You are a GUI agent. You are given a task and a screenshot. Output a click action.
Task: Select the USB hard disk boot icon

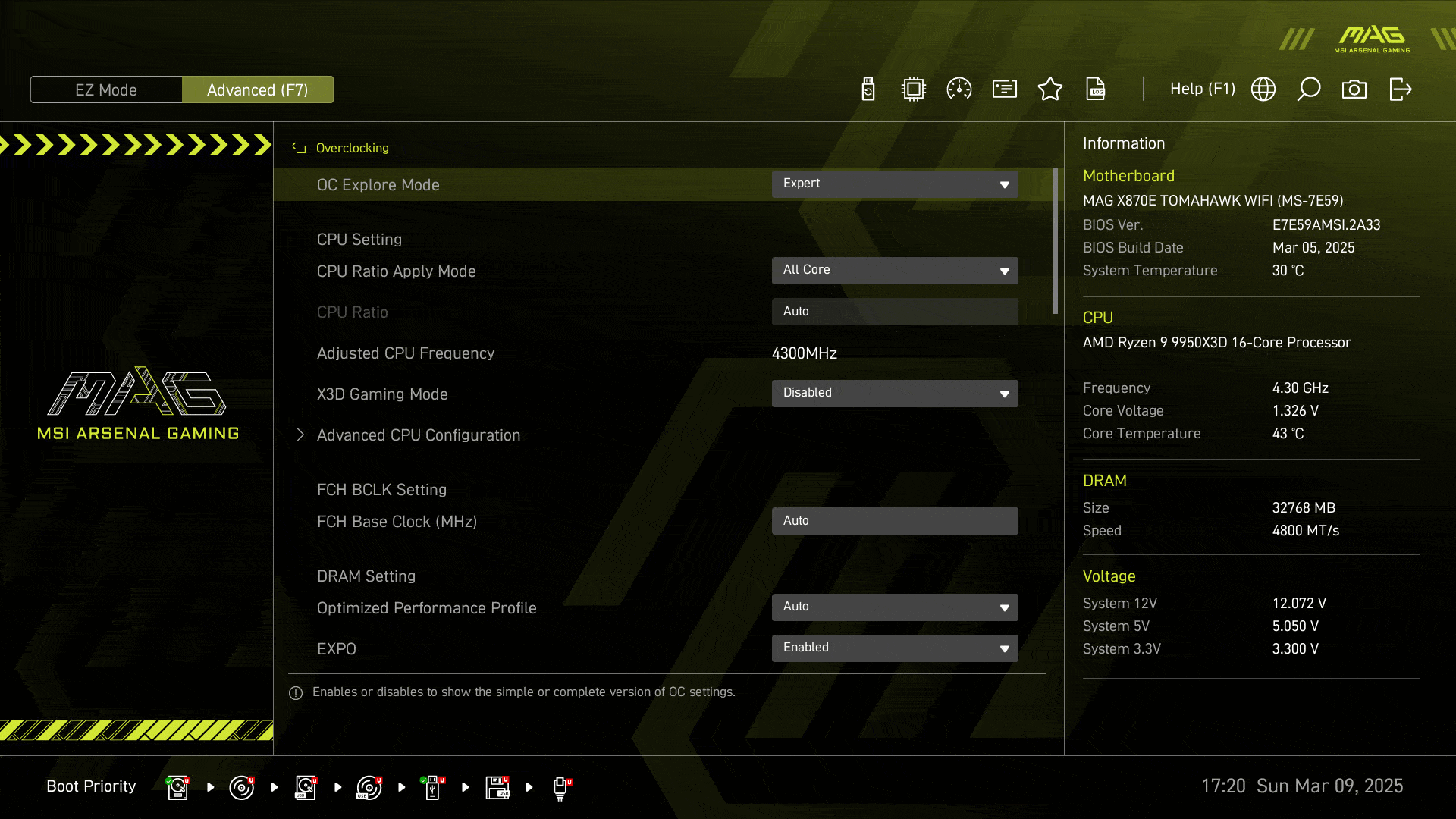click(306, 787)
